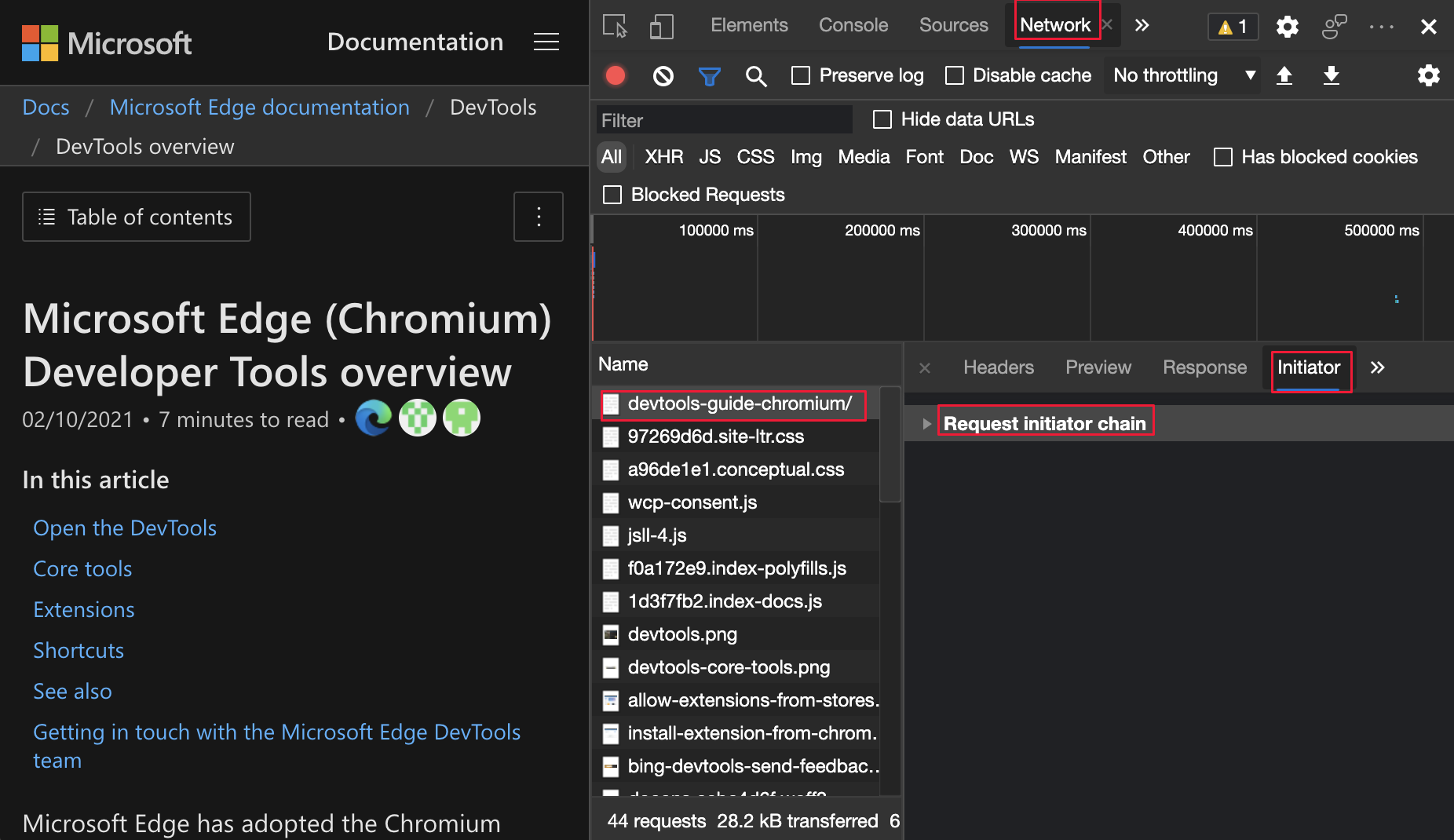Open the Microsoft Edge documentation breadcrumb
This screenshot has height=840, width=1454.
259,107
